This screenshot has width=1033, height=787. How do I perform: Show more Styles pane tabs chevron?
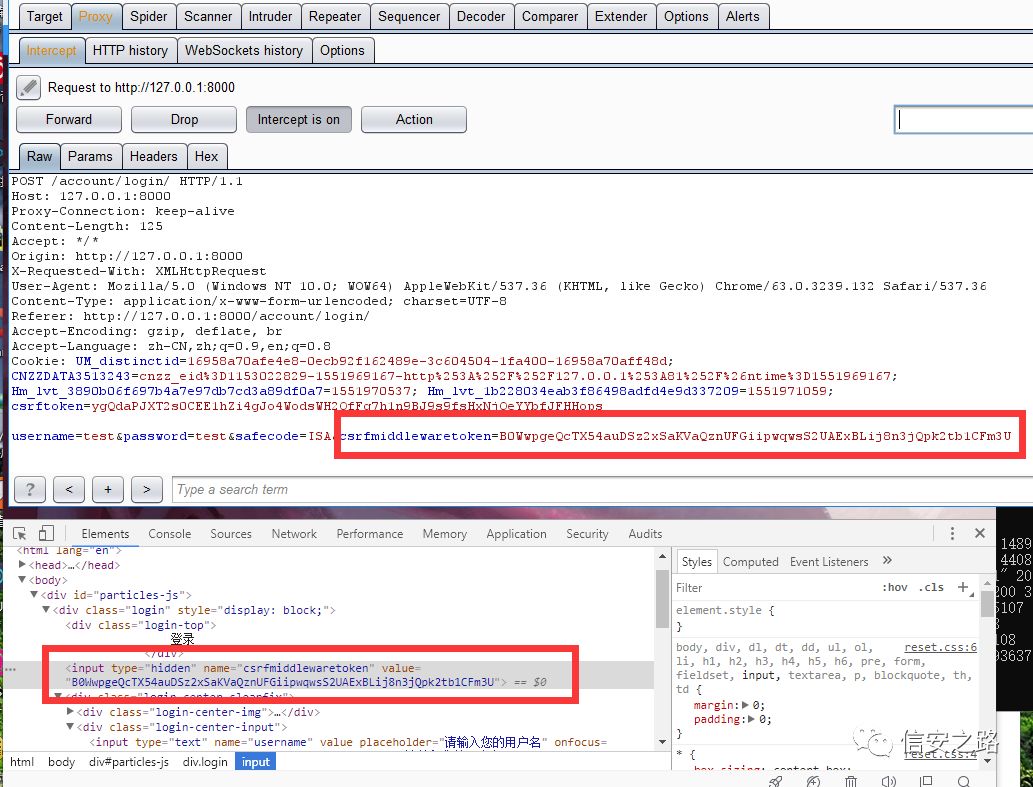887,560
